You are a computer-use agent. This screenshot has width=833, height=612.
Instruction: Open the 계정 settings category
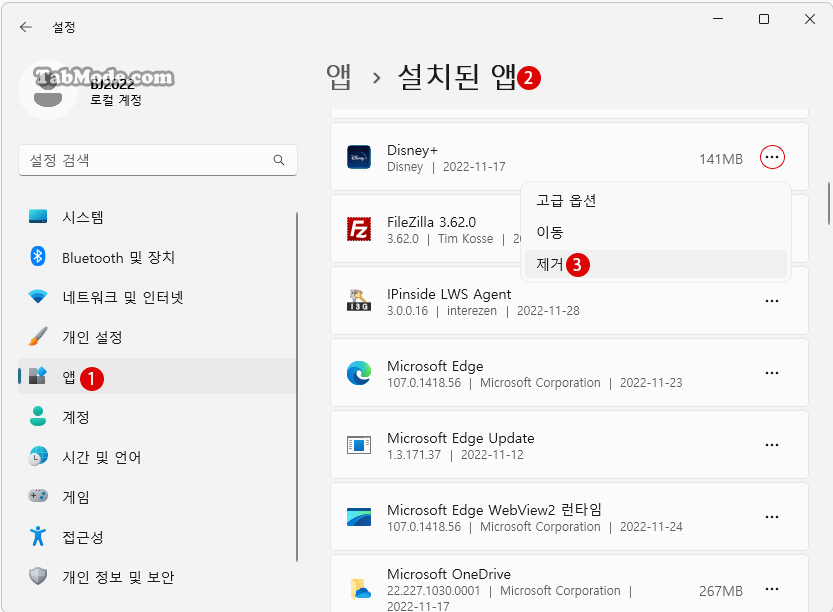(157, 417)
